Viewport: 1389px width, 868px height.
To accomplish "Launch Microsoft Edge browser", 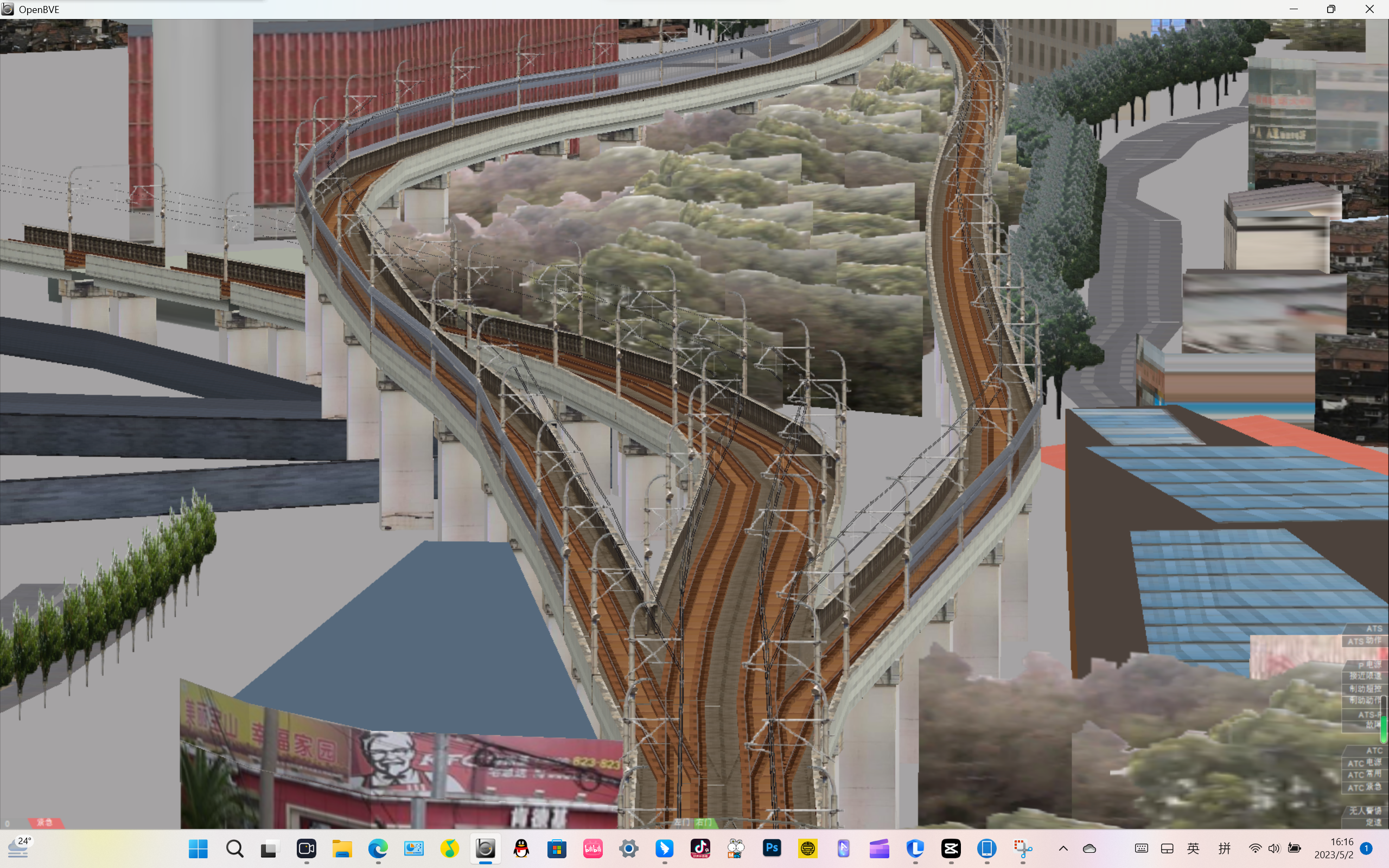I will click(x=378, y=848).
